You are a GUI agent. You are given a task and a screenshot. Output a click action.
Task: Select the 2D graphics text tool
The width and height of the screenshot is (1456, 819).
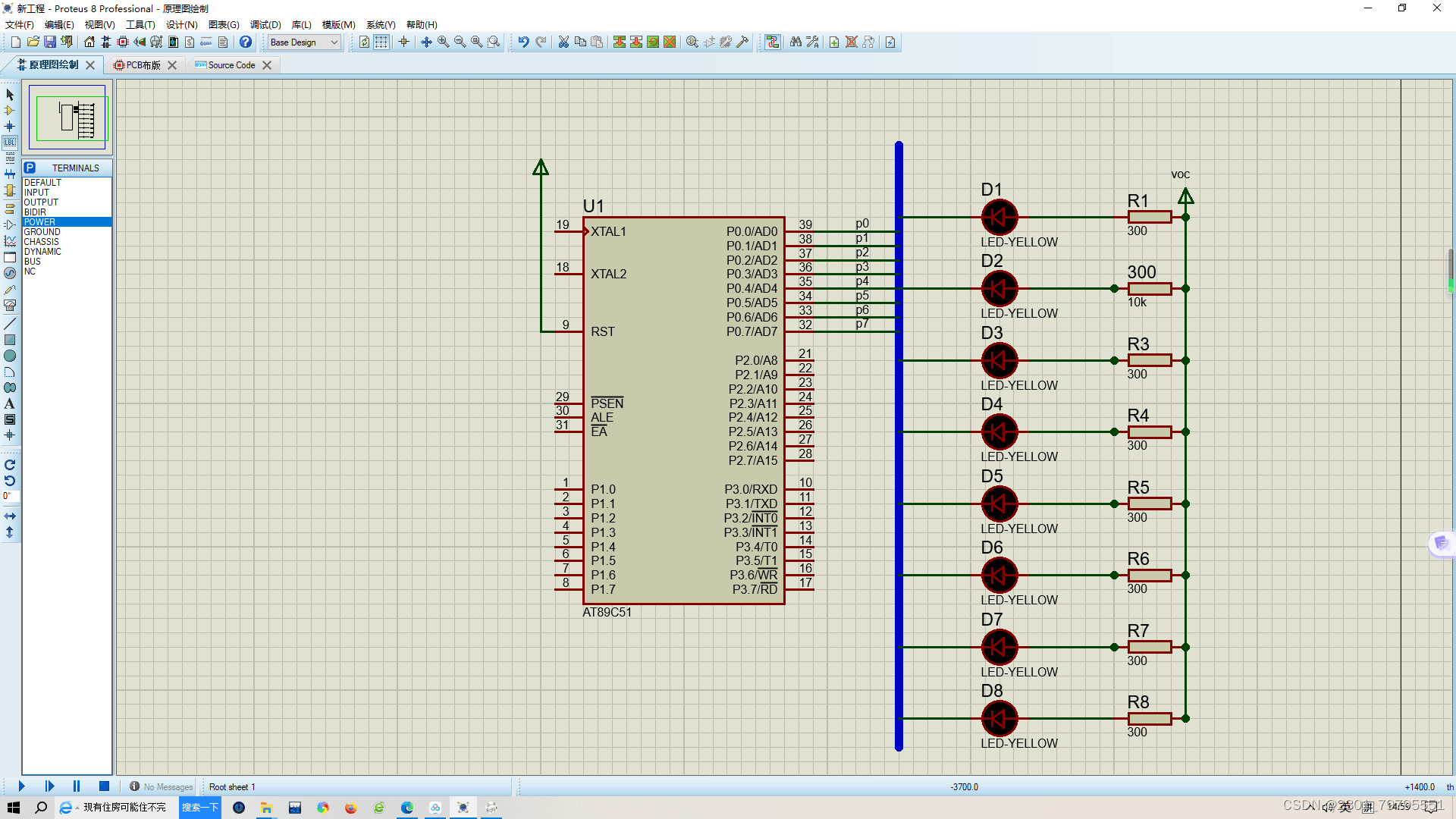(10, 403)
